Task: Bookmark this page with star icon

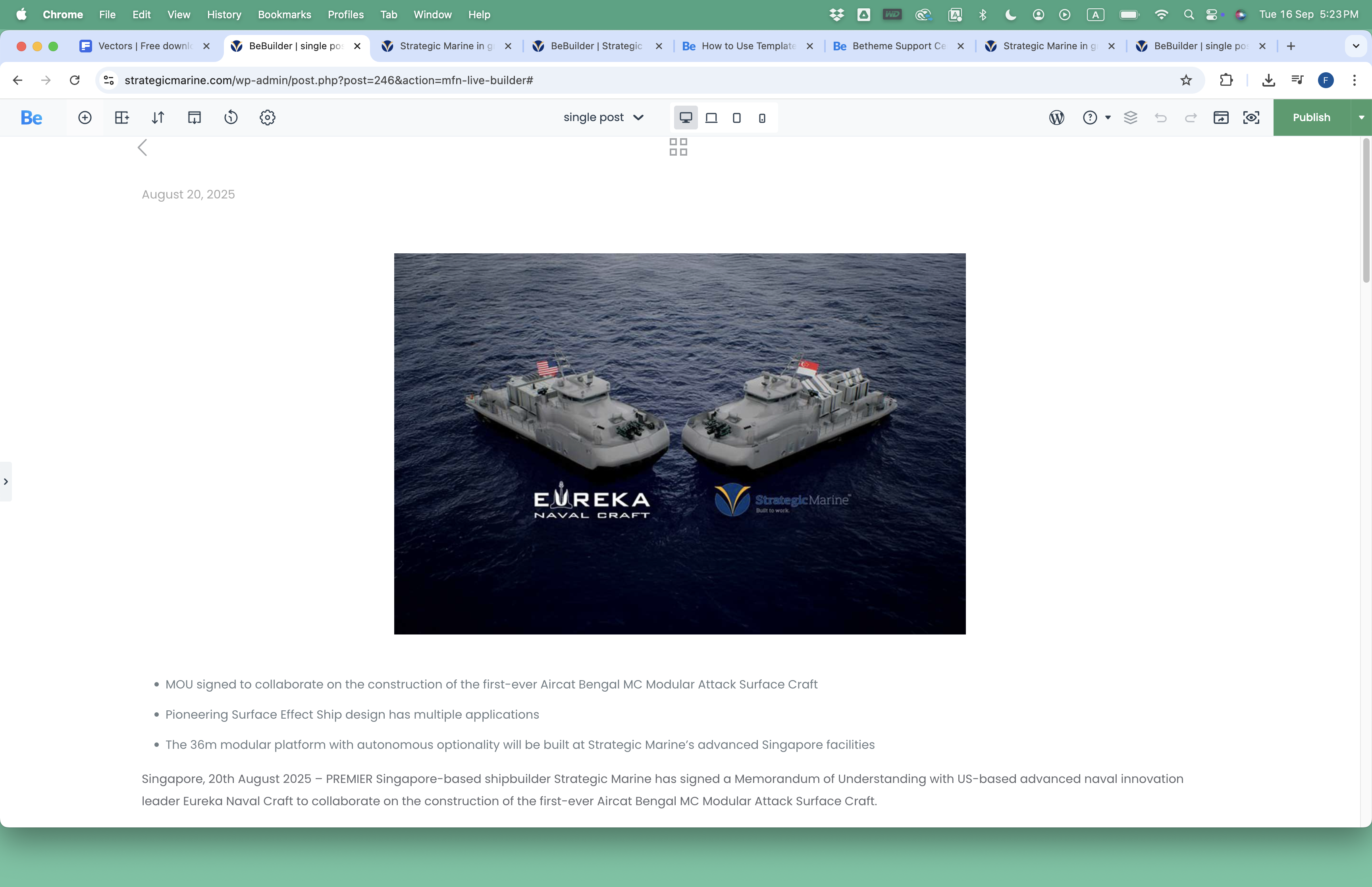Action: pyautogui.click(x=1186, y=80)
